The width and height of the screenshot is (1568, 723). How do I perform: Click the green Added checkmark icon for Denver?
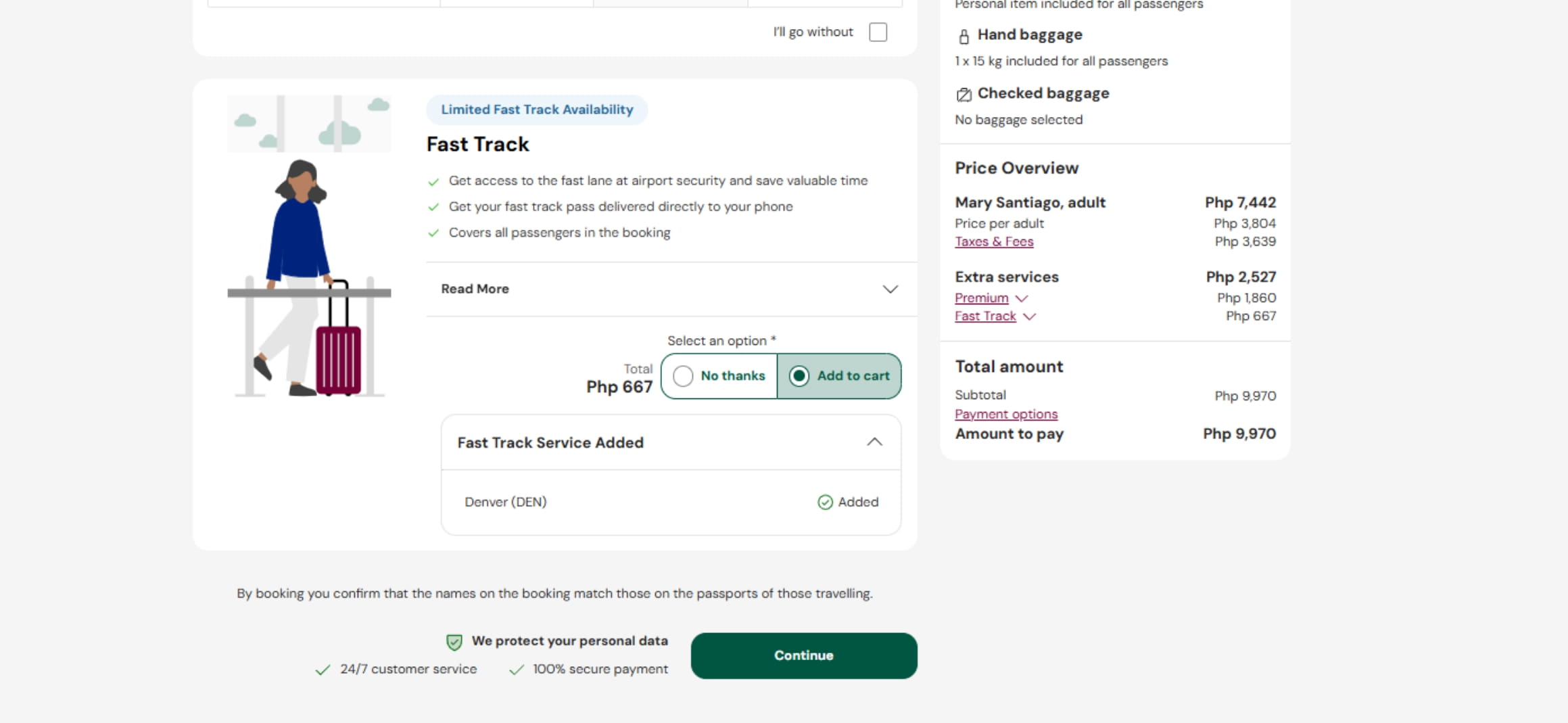pyautogui.click(x=825, y=502)
